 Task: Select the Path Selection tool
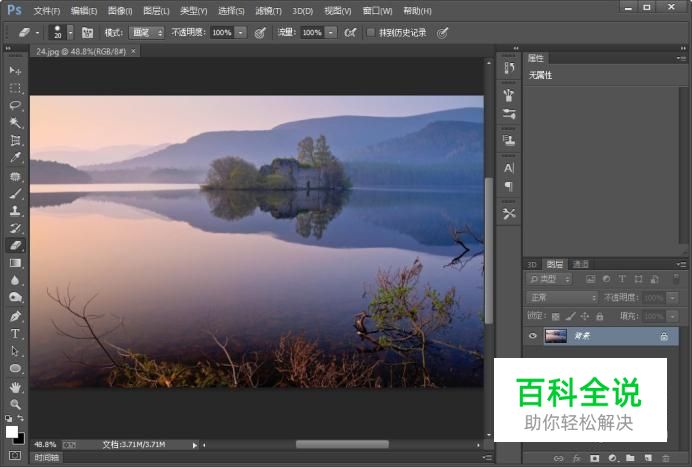pos(15,351)
